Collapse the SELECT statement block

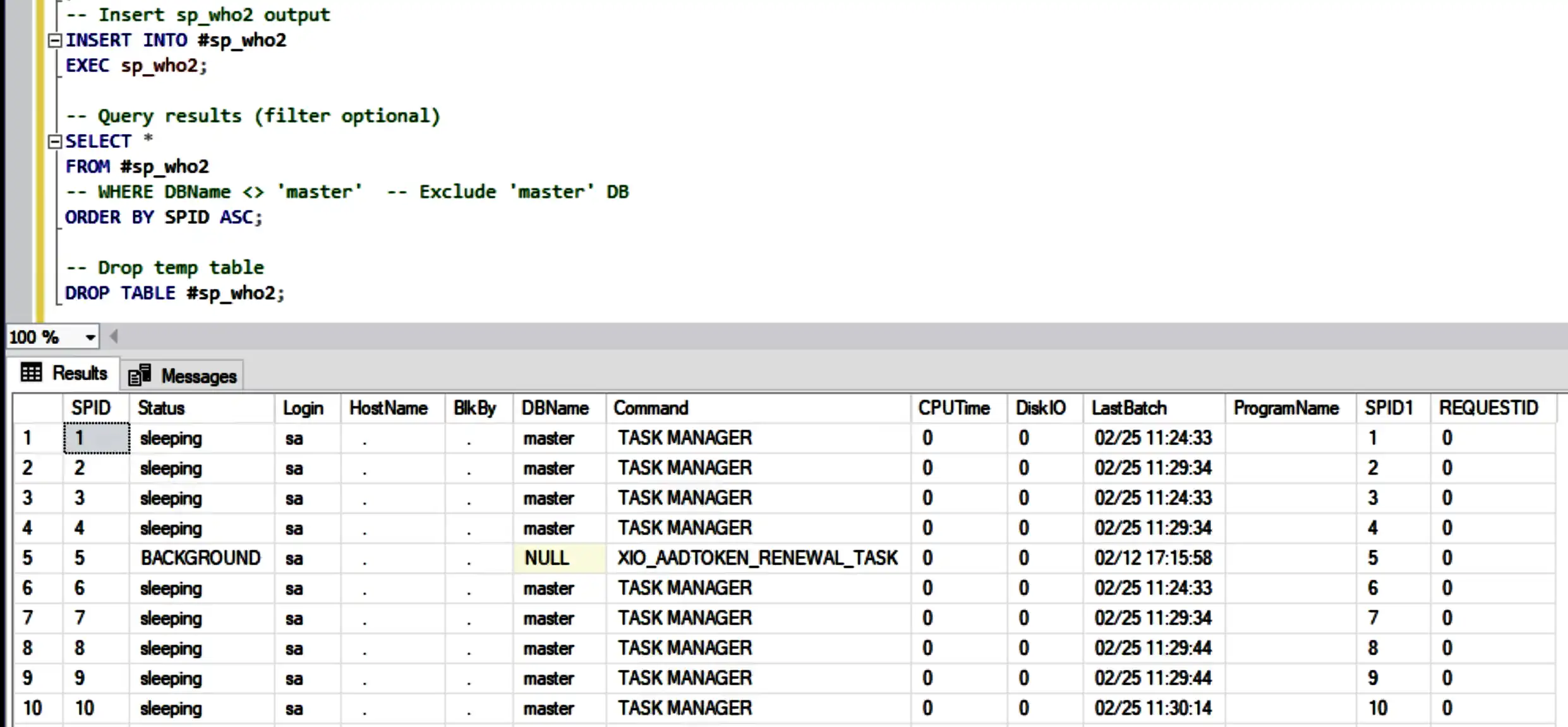coord(55,142)
